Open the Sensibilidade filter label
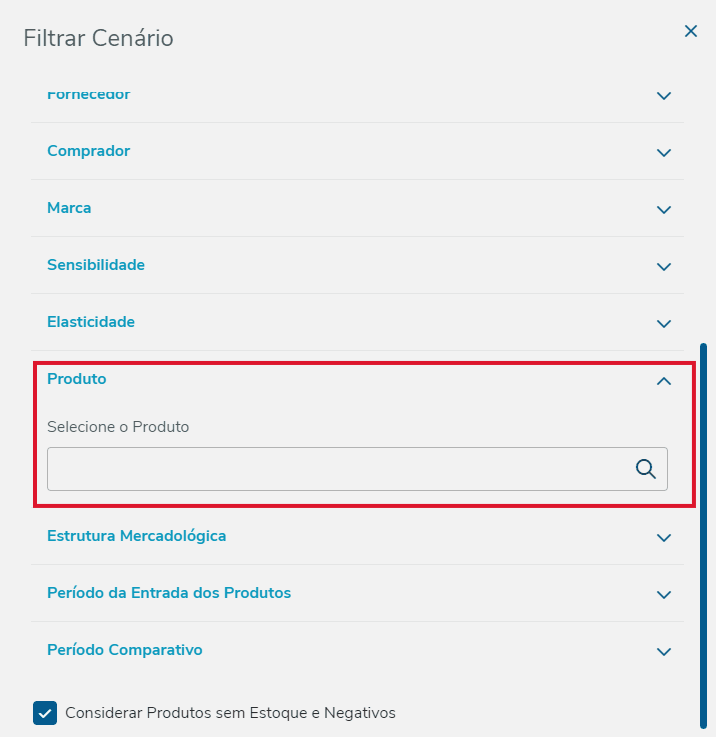The height and width of the screenshot is (737, 716). coord(96,265)
